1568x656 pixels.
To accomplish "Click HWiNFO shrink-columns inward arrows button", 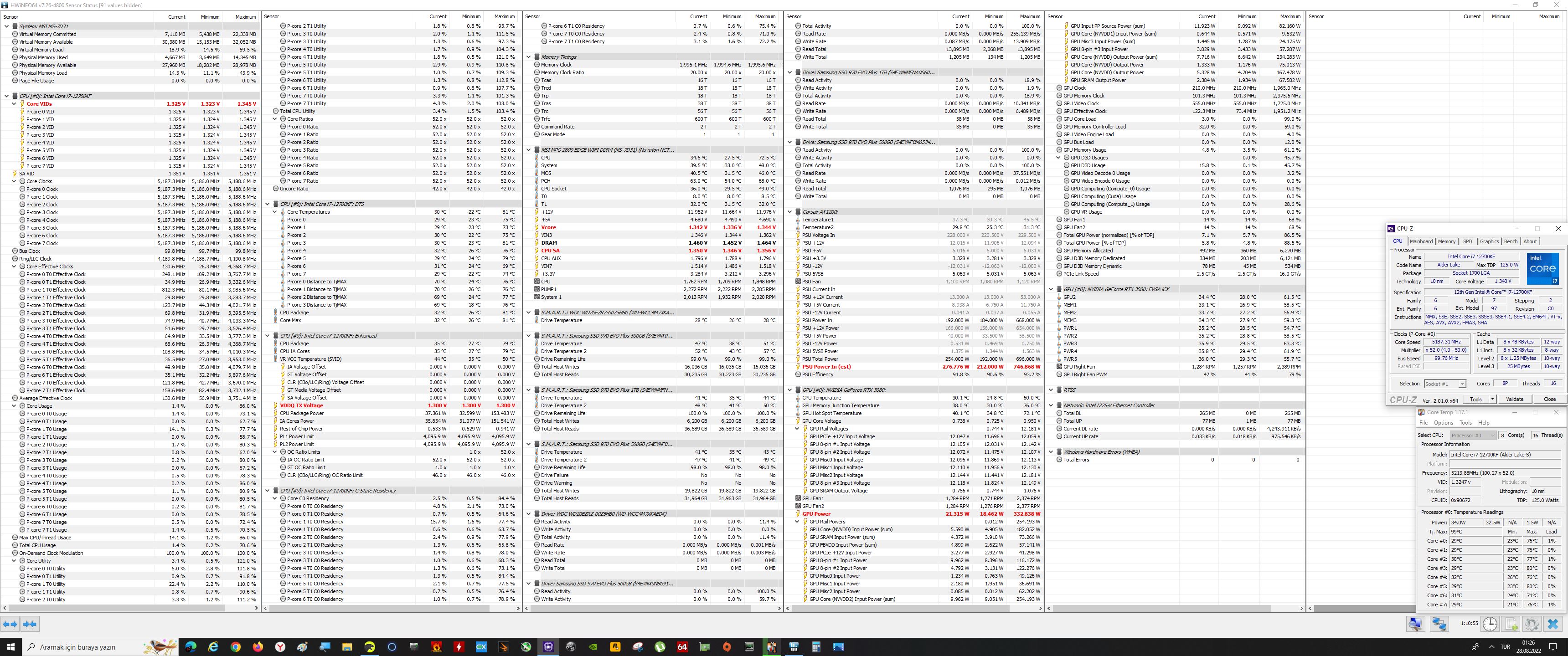I will [30, 624].
